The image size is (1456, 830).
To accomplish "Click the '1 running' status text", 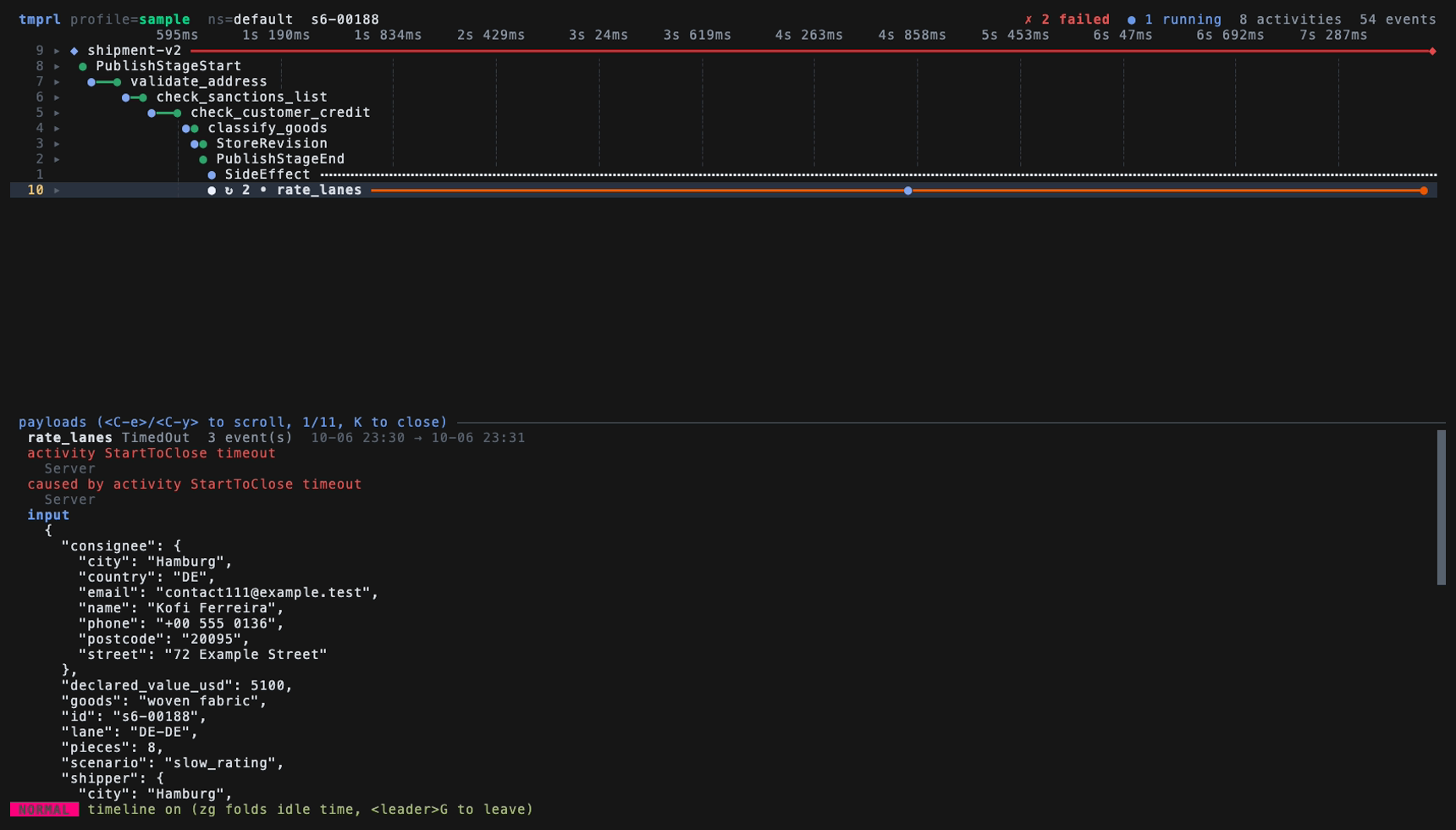I will 1183,19.
